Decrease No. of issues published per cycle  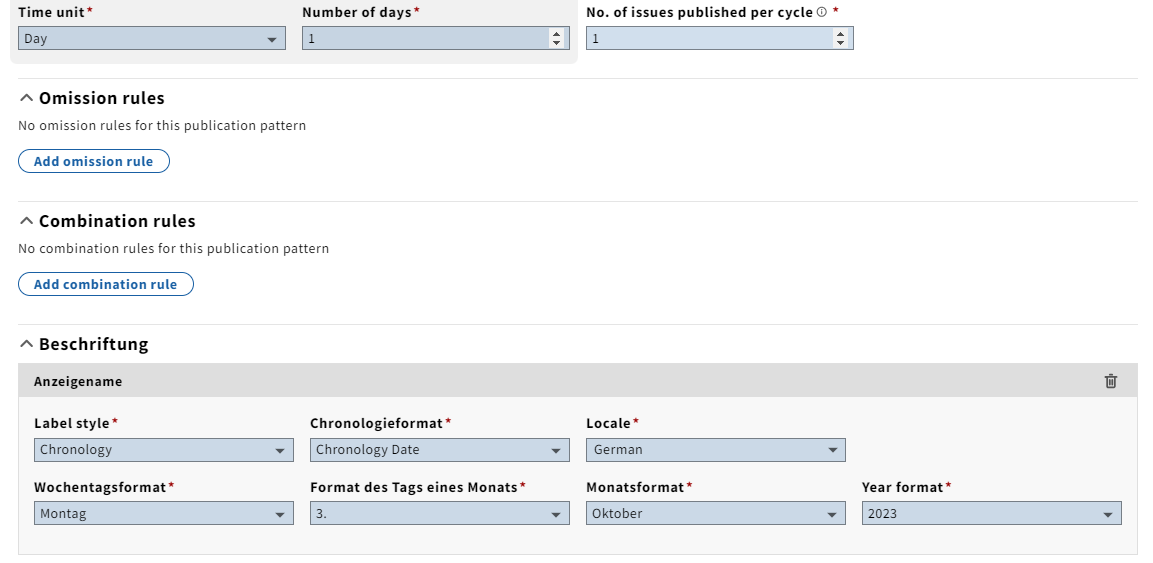pyautogui.click(x=840, y=44)
